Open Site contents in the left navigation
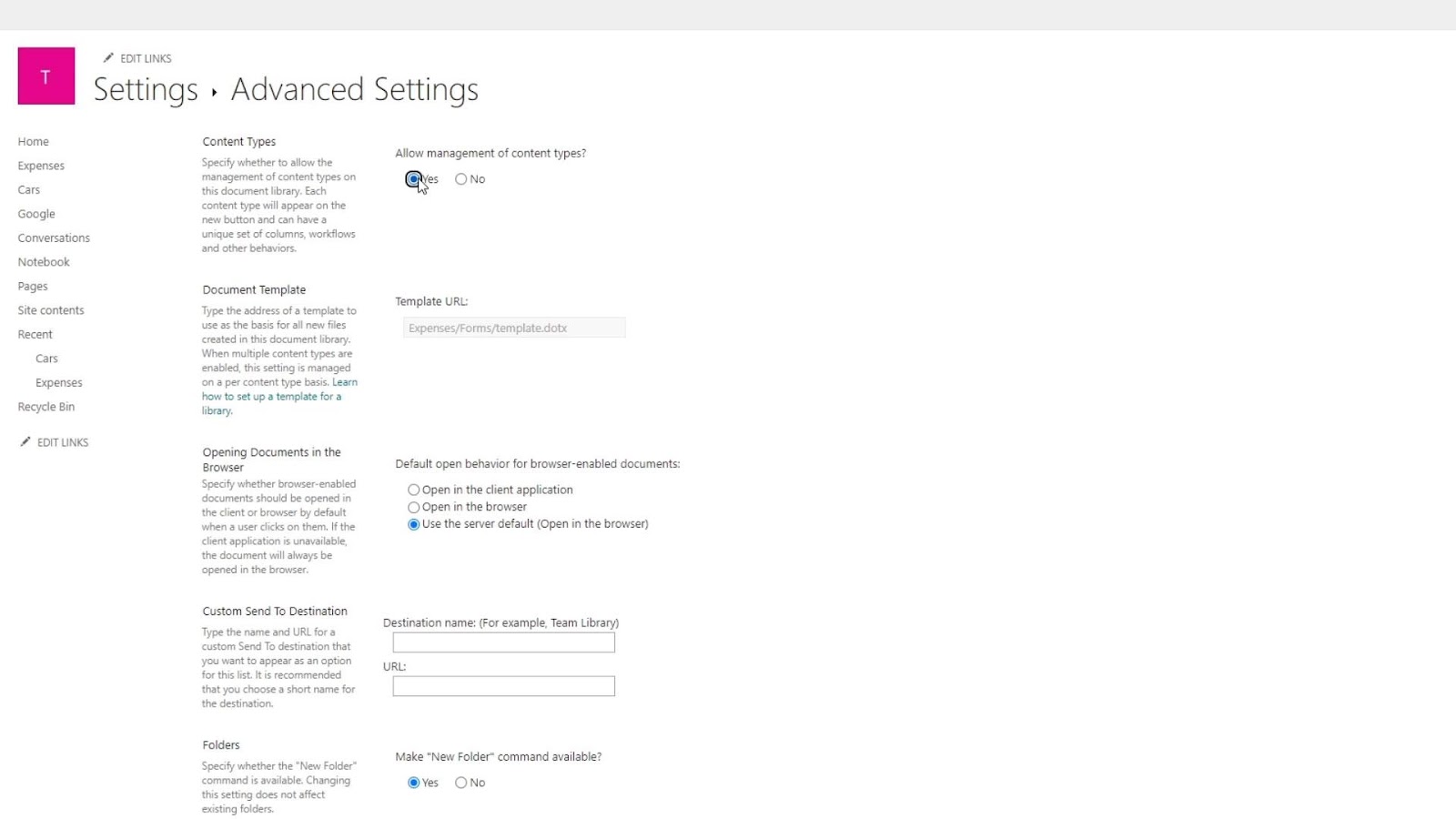Screen dimensions: 1456x819 (x=51, y=310)
